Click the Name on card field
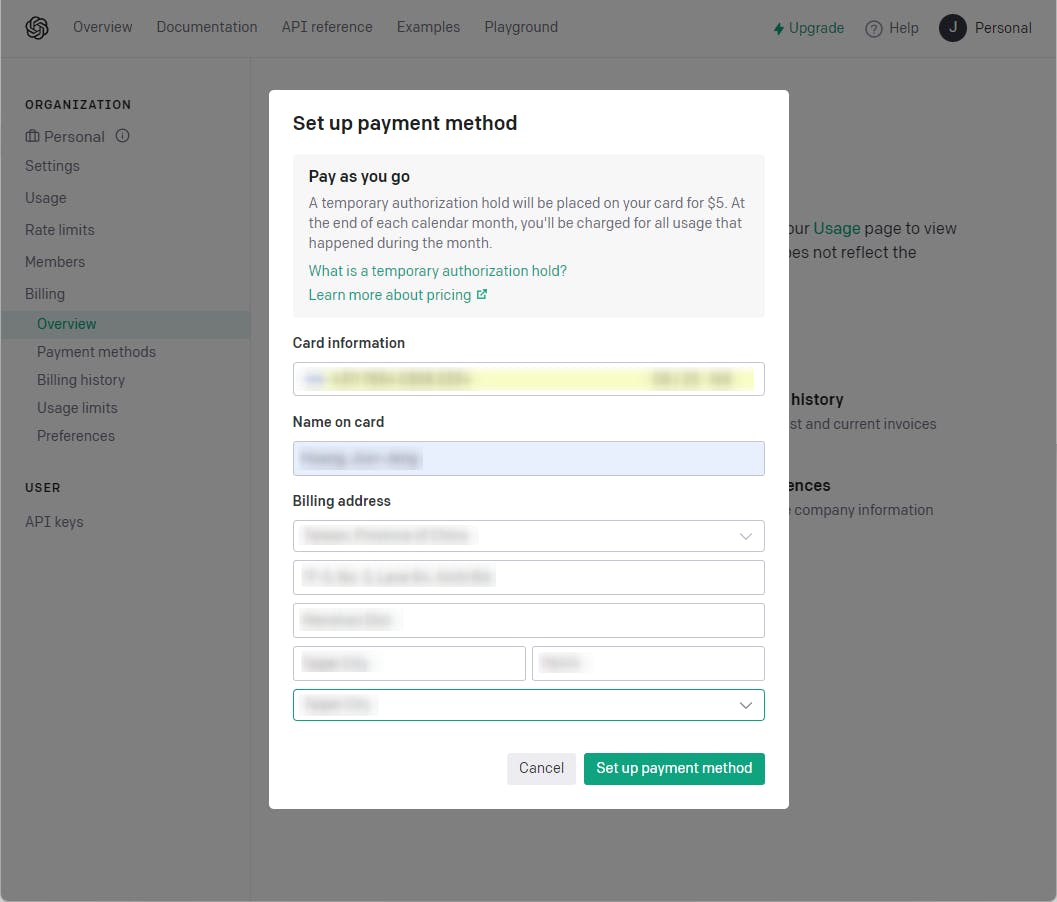This screenshot has width=1057, height=902. click(x=528, y=458)
